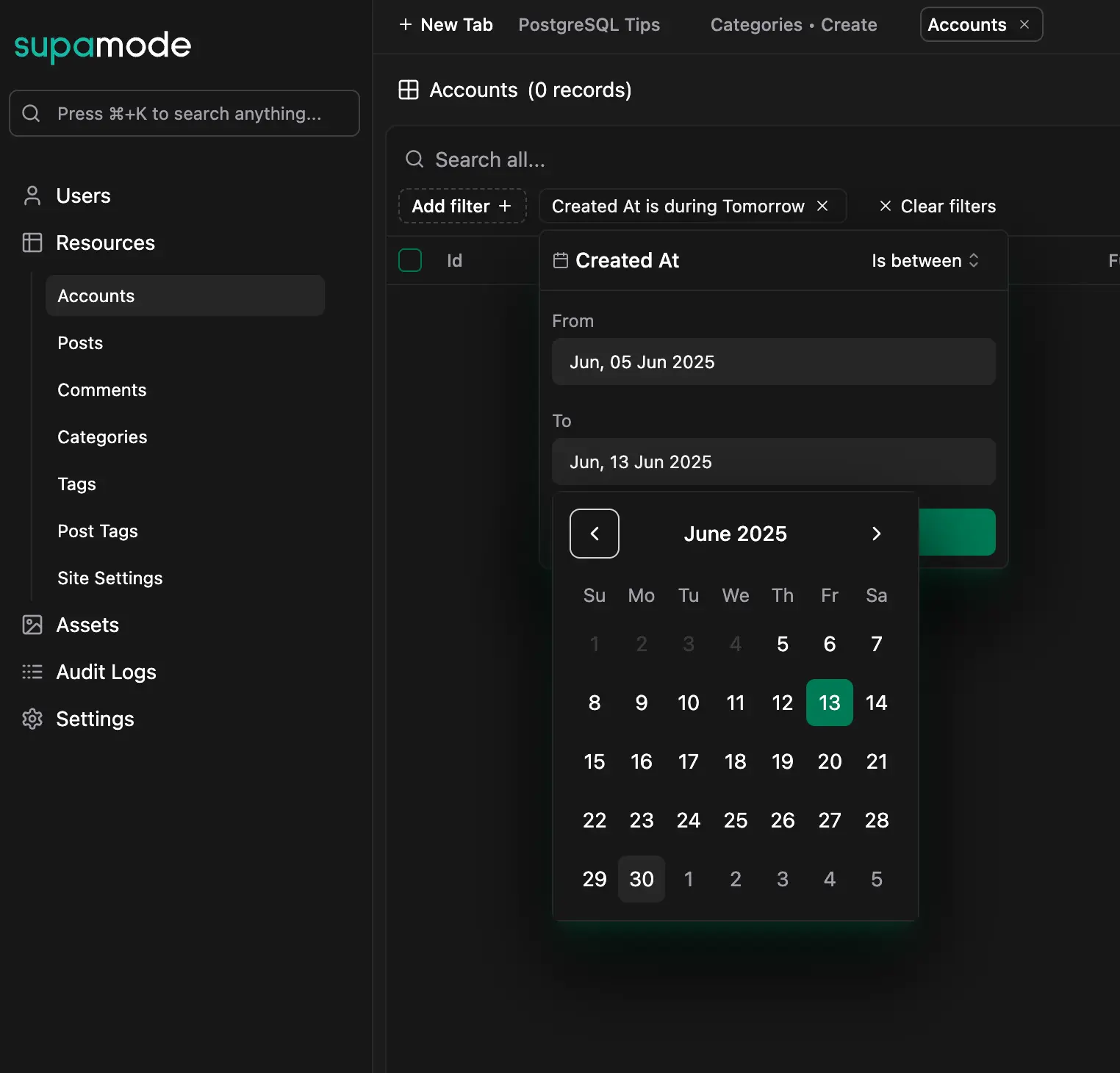
Task: Click Clear filters
Action: 937,206
